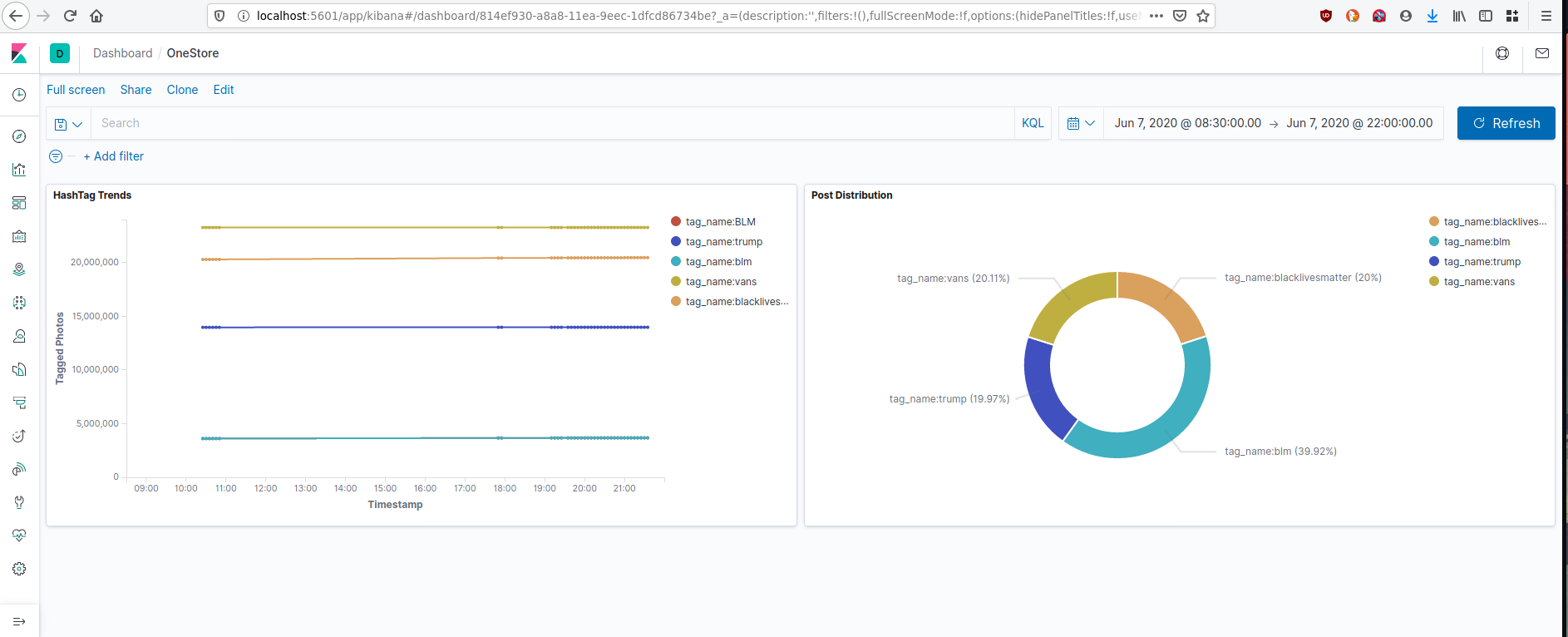Open Visualize from the sidebar chart icon
The image size is (1568, 637).
pos(19,170)
